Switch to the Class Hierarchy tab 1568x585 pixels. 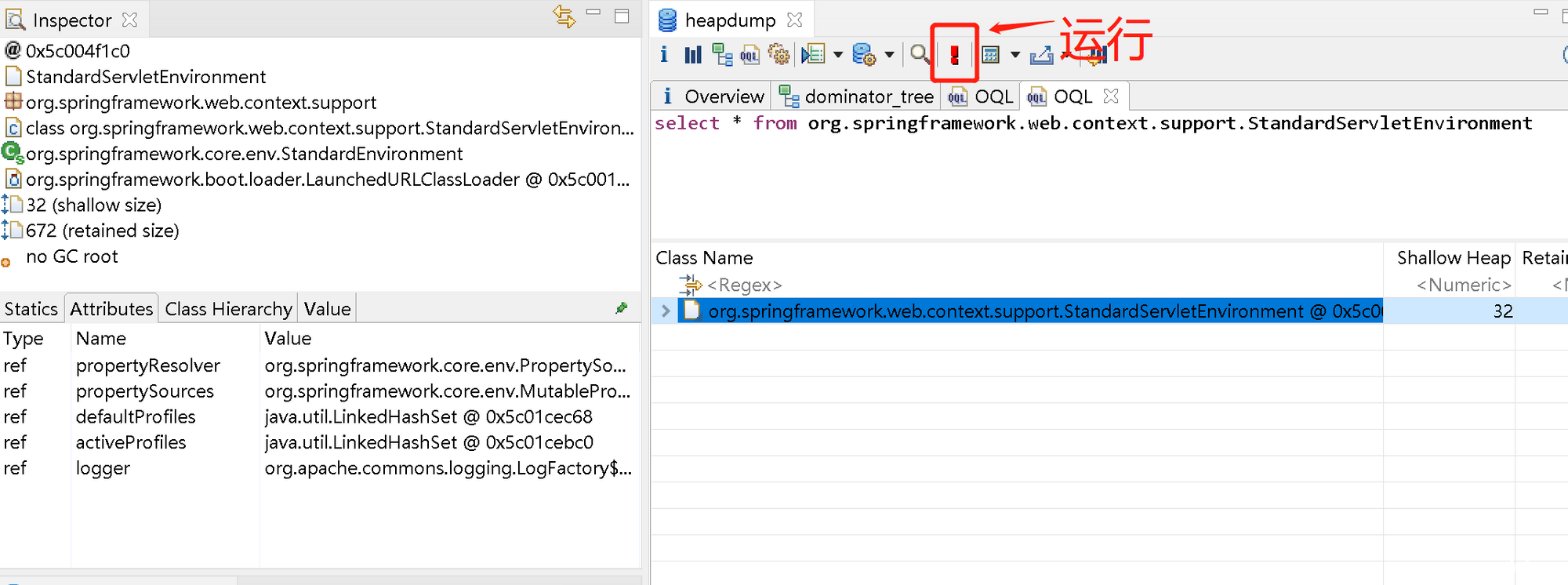[228, 309]
